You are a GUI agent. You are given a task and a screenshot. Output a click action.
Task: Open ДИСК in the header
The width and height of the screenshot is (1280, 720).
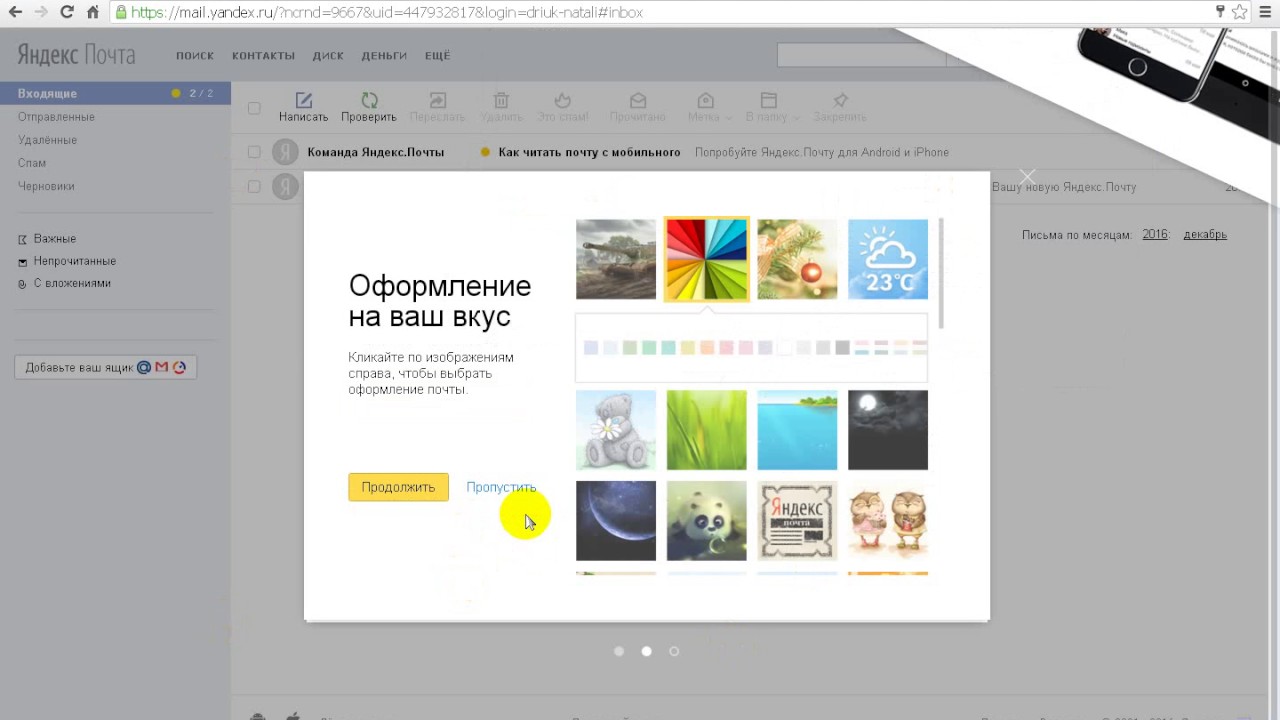tap(328, 56)
